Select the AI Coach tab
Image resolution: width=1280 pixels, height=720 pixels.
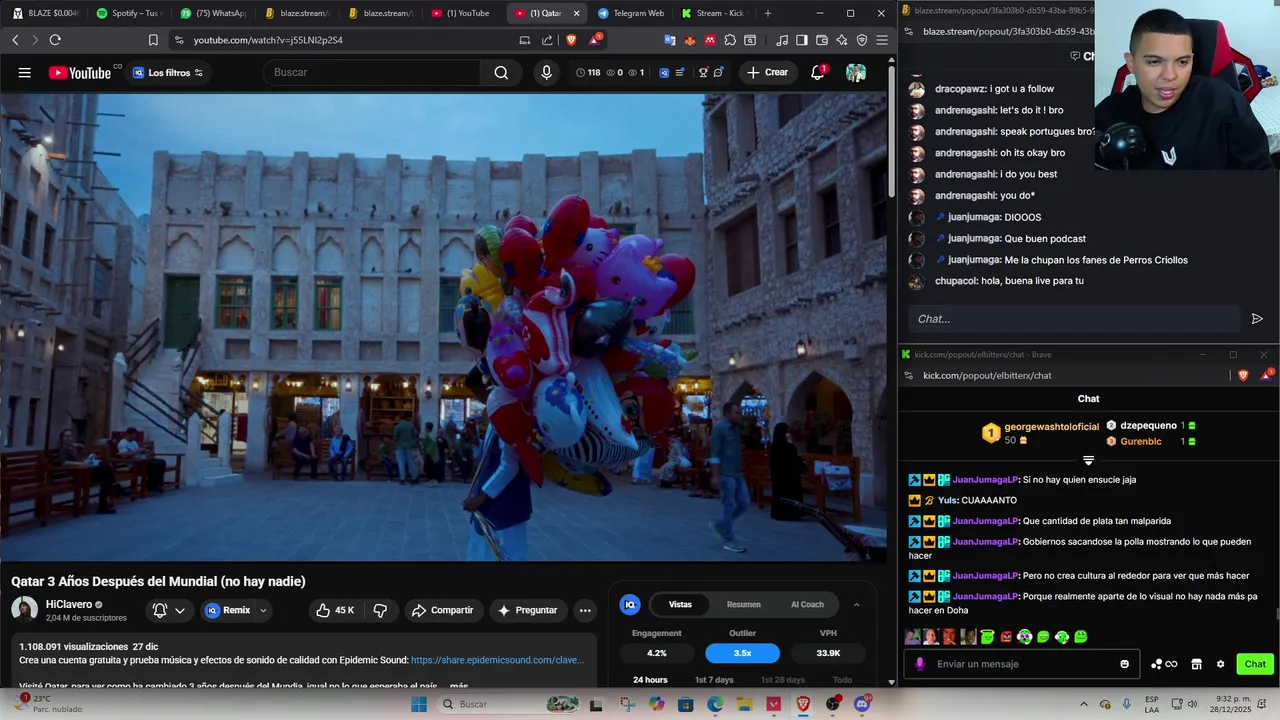point(807,604)
